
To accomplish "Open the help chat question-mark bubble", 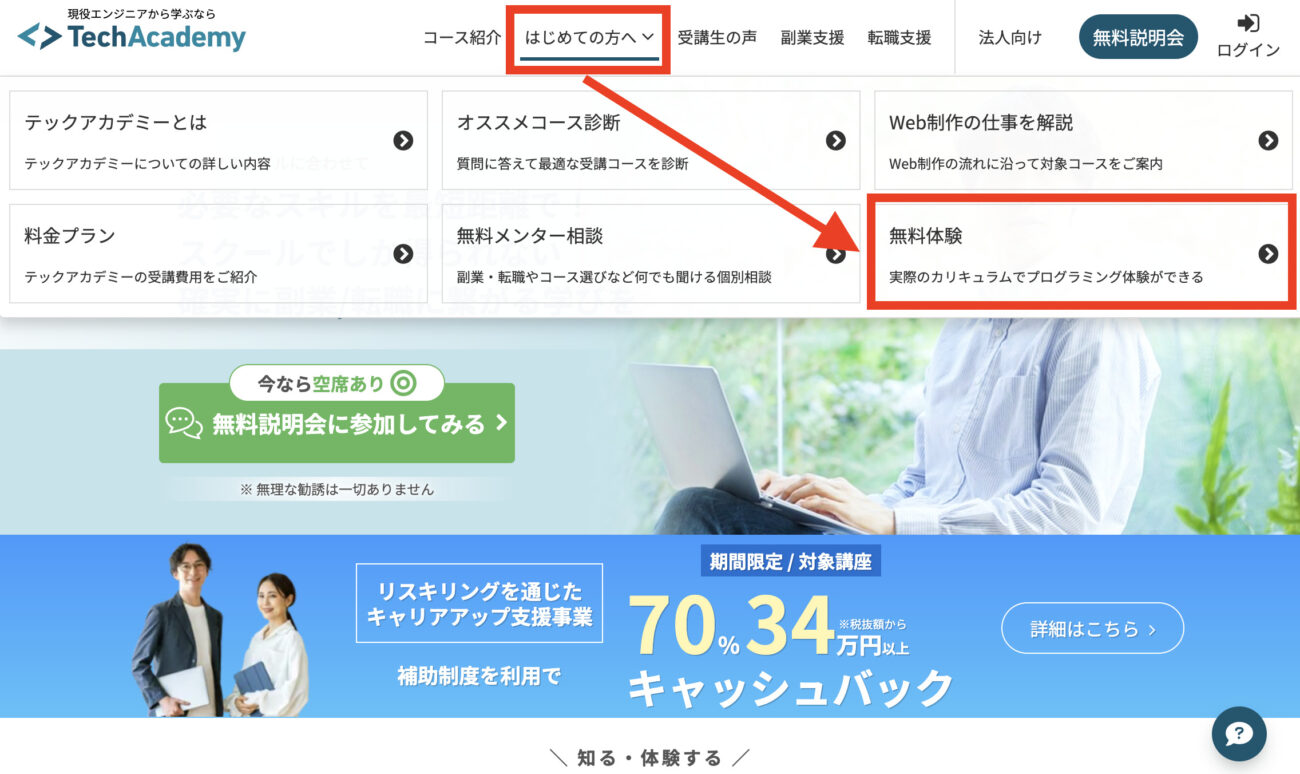I will point(1239,734).
